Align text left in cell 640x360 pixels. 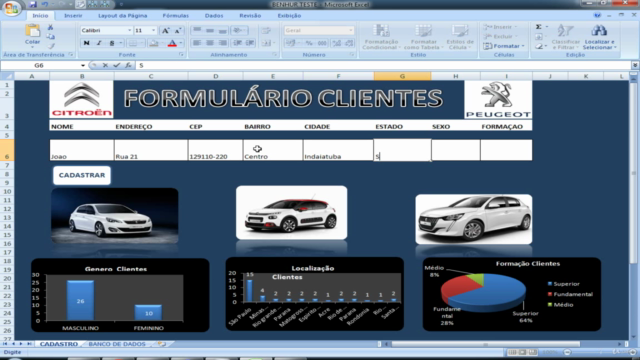pyautogui.click(x=197, y=43)
